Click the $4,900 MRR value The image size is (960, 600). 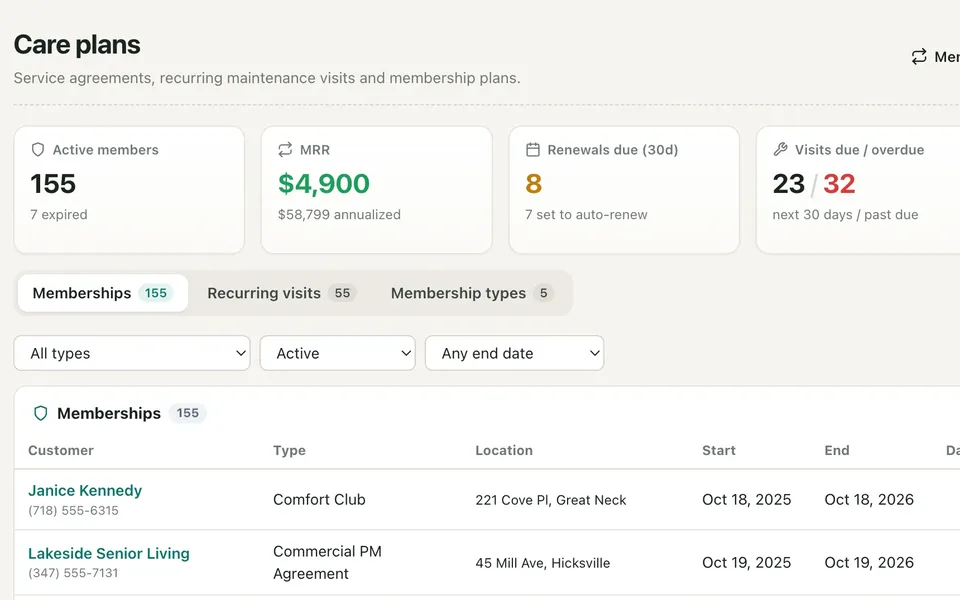pyautogui.click(x=324, y=184)
